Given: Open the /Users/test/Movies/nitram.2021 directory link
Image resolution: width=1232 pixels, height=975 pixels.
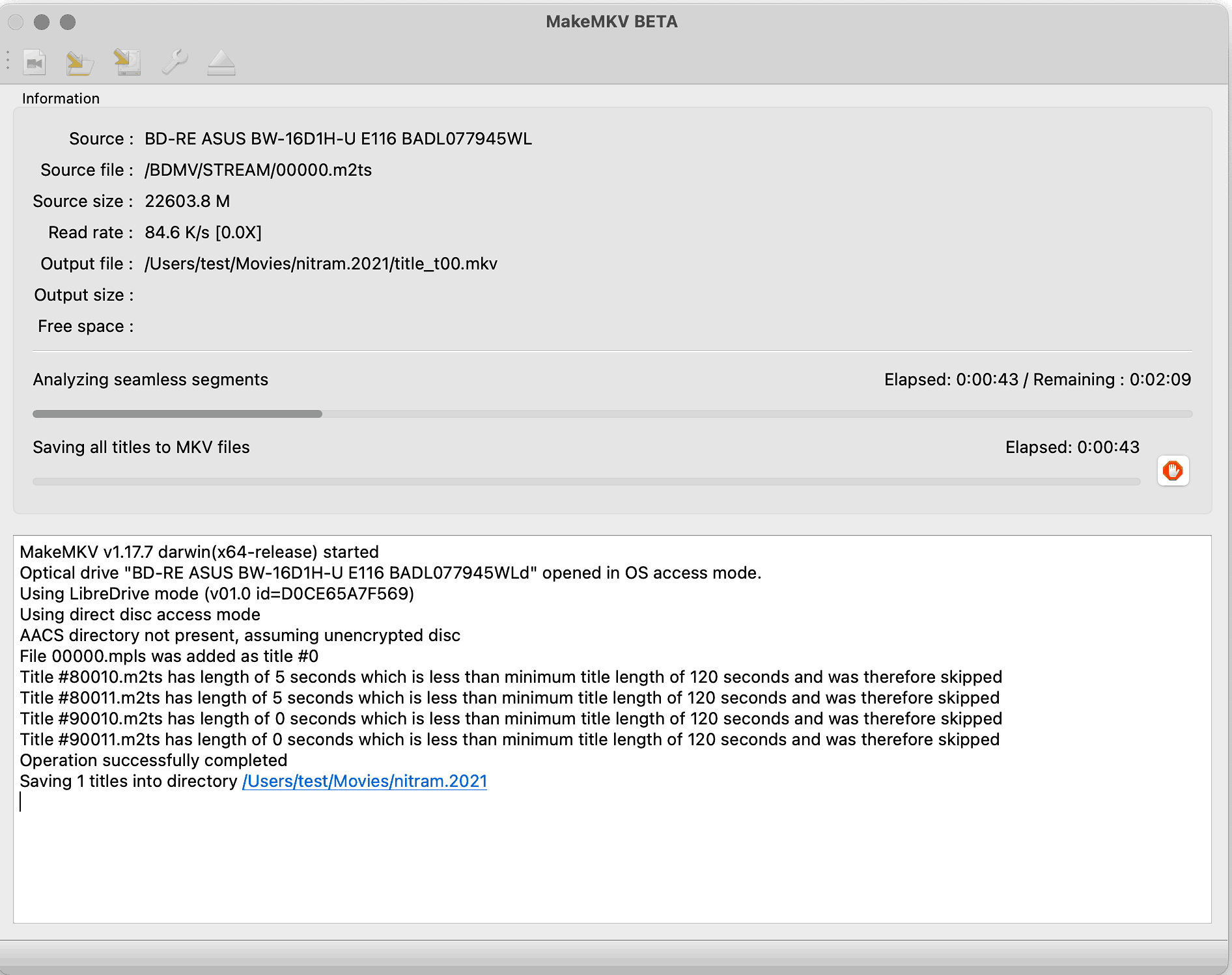Looking at the screenshot, I should pyautogui.click(x=364, y=781).
